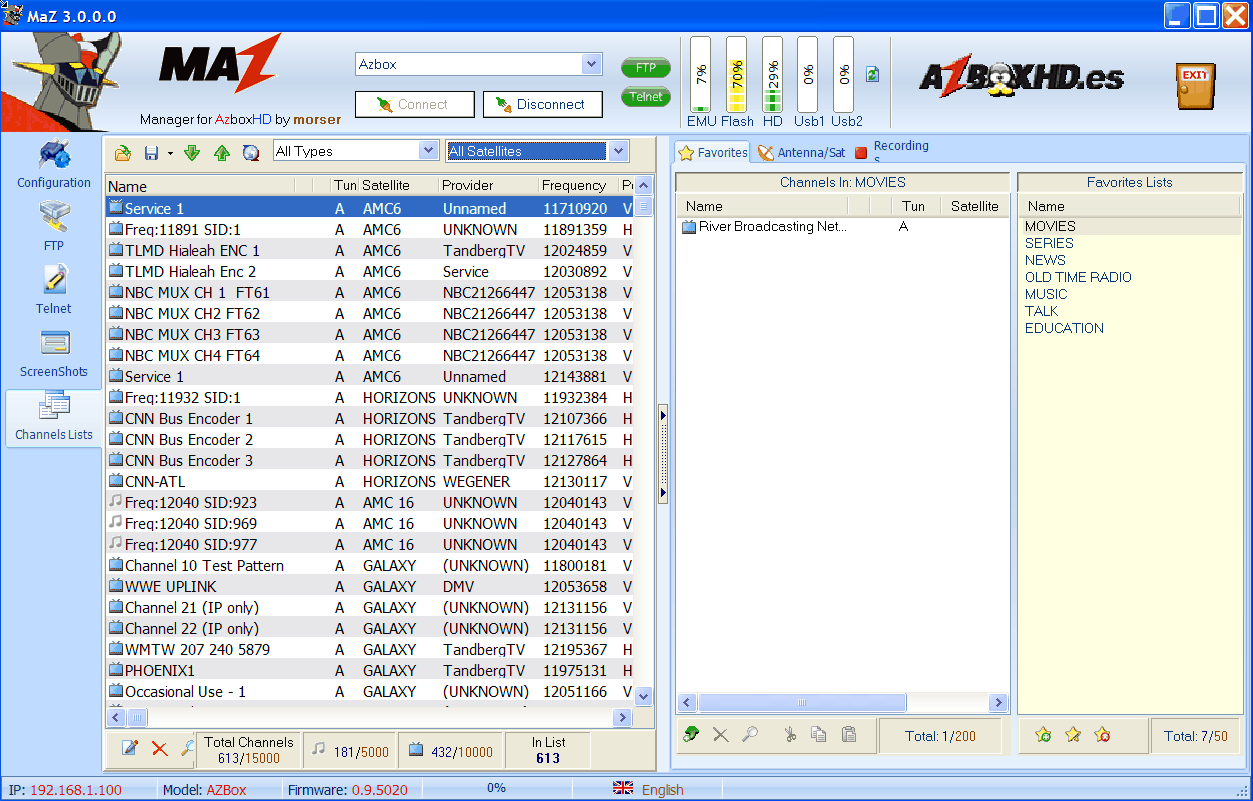Click the music note radio count icon
Screen dimensions: 1253x801
(x=318, y=748)
